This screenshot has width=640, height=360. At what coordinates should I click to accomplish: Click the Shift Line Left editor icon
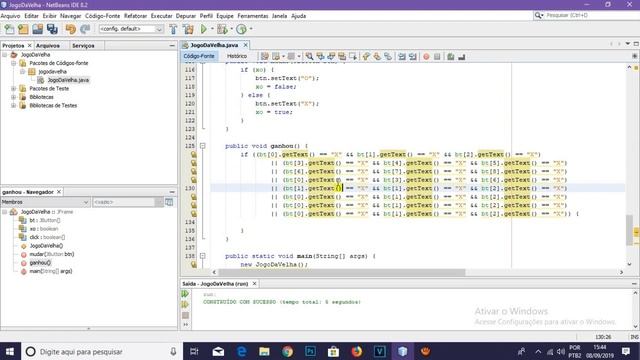coord(402,56)
